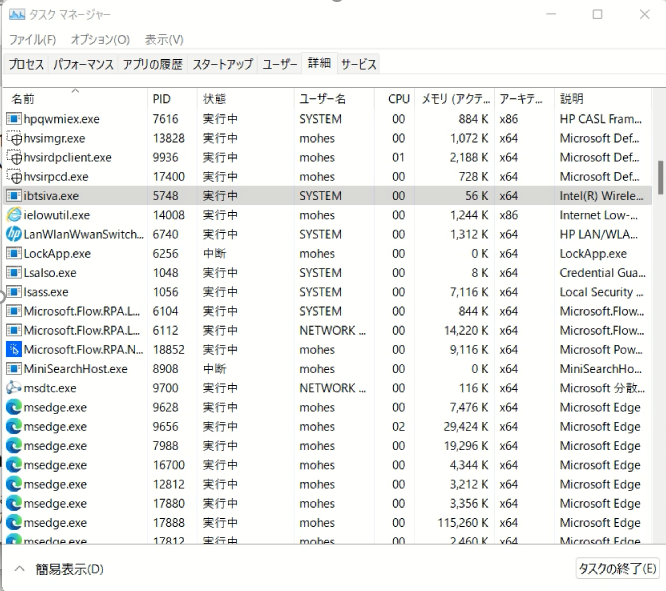Click the LockApp.exe process icon
This screenshot has width=666, height=591.
[x=14, y=254]
